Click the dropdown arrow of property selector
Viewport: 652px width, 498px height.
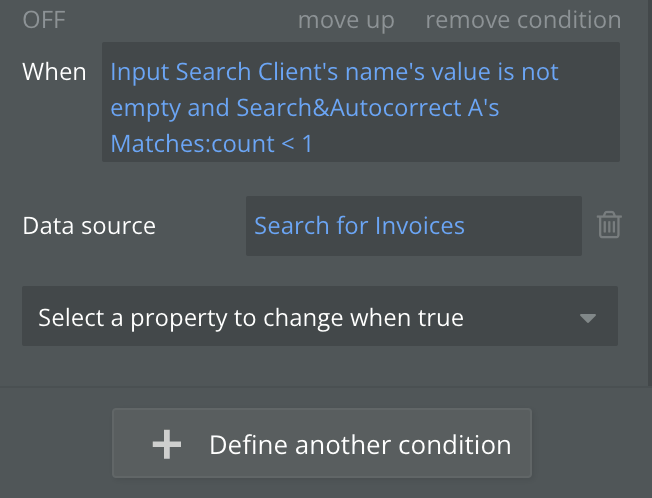click(x=588, y=319)
